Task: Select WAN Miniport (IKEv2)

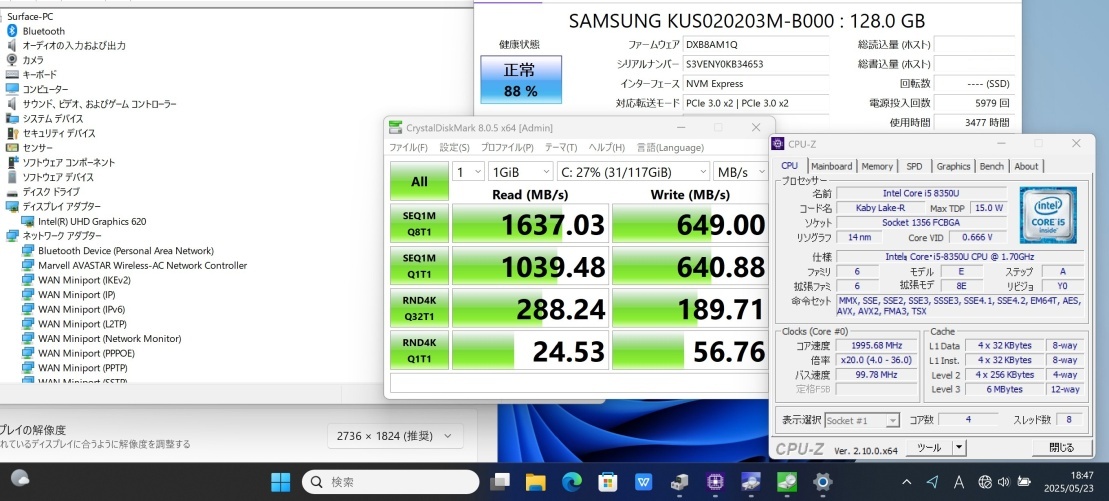Action: (x=84, y=280)
